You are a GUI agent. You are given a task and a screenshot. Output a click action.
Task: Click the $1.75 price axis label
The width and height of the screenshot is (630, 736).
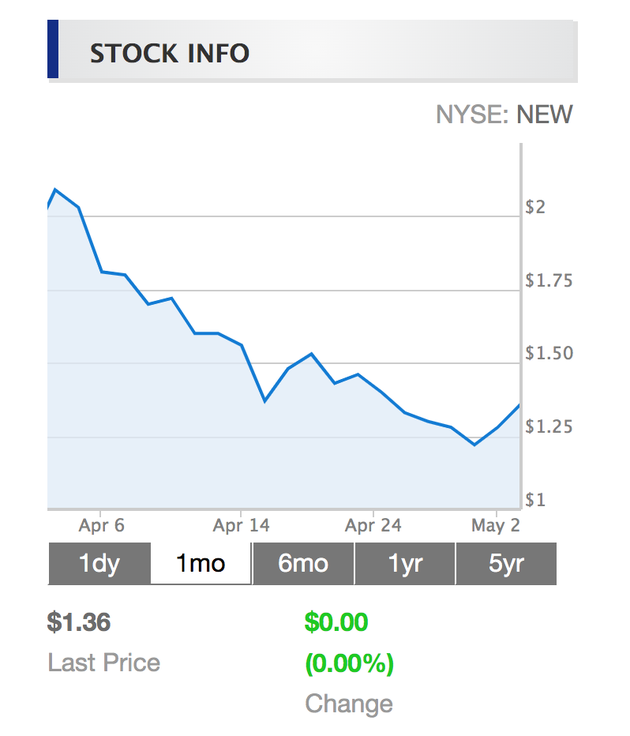549,281
